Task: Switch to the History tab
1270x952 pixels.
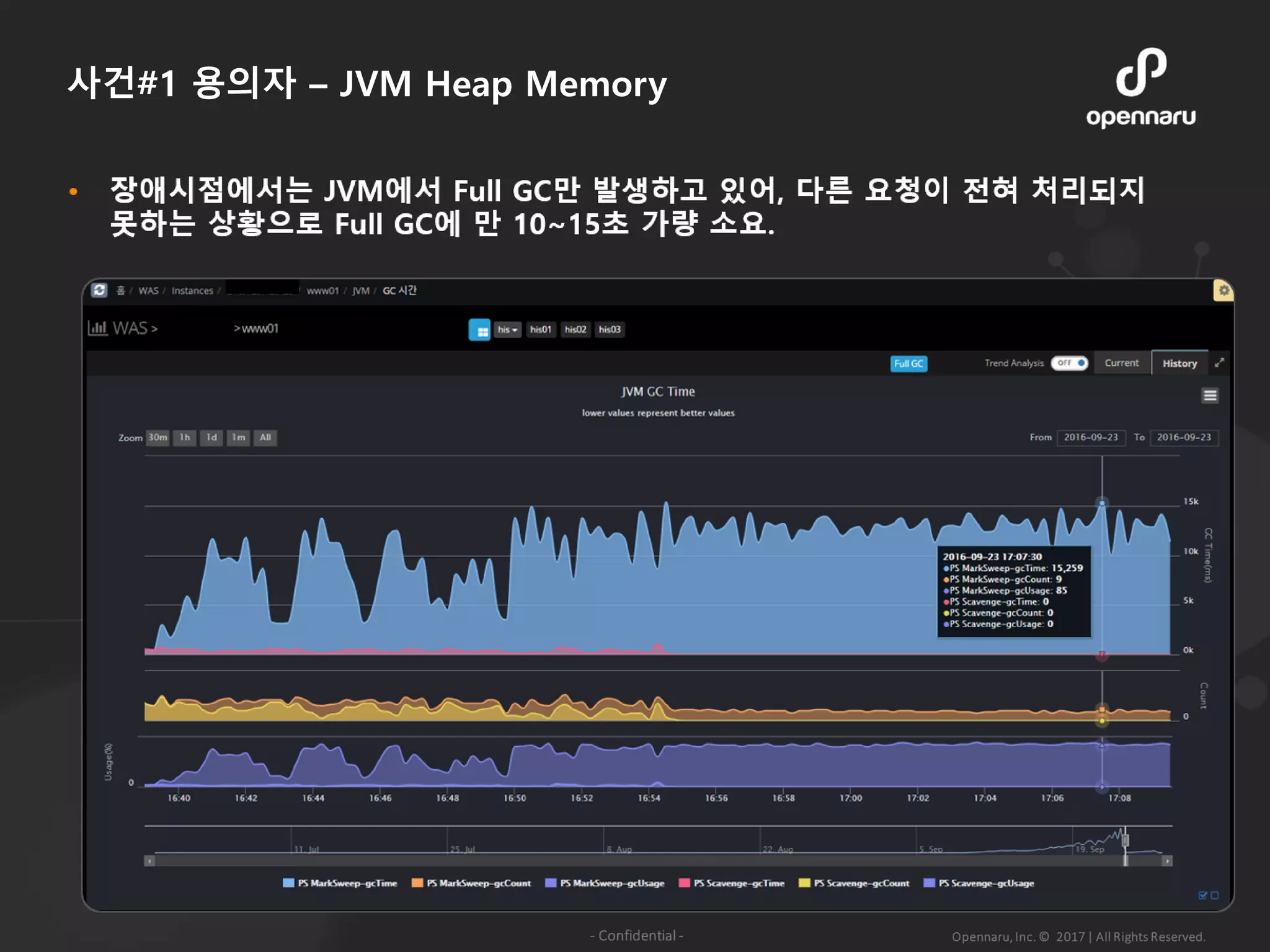Action: coord(1179,364)
